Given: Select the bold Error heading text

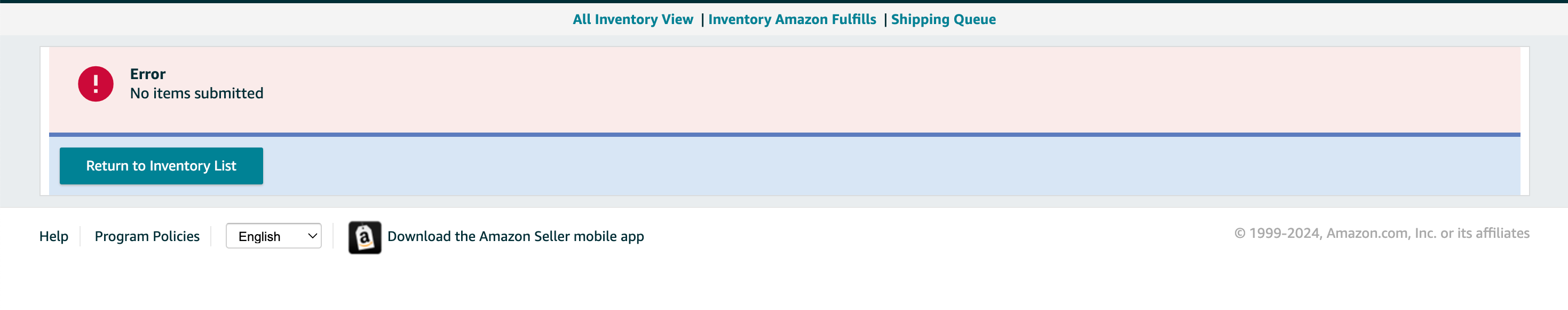Looking at the screenshot, I should coord(148,74).
